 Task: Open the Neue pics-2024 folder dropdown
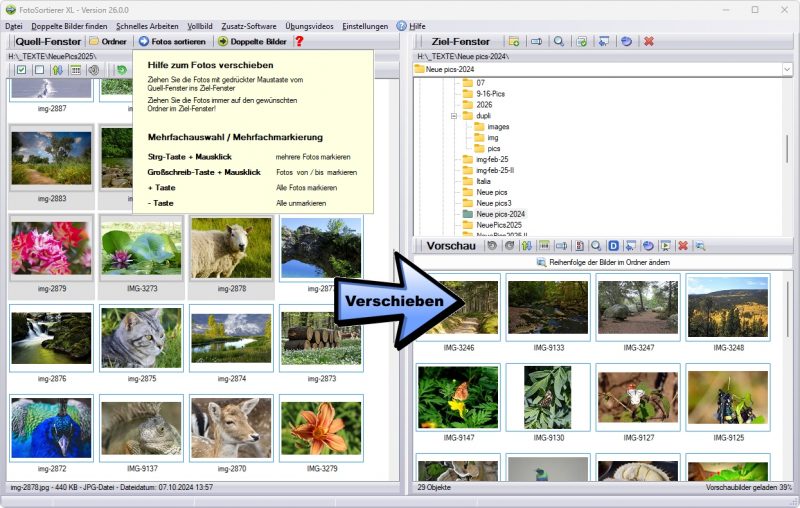787,69
